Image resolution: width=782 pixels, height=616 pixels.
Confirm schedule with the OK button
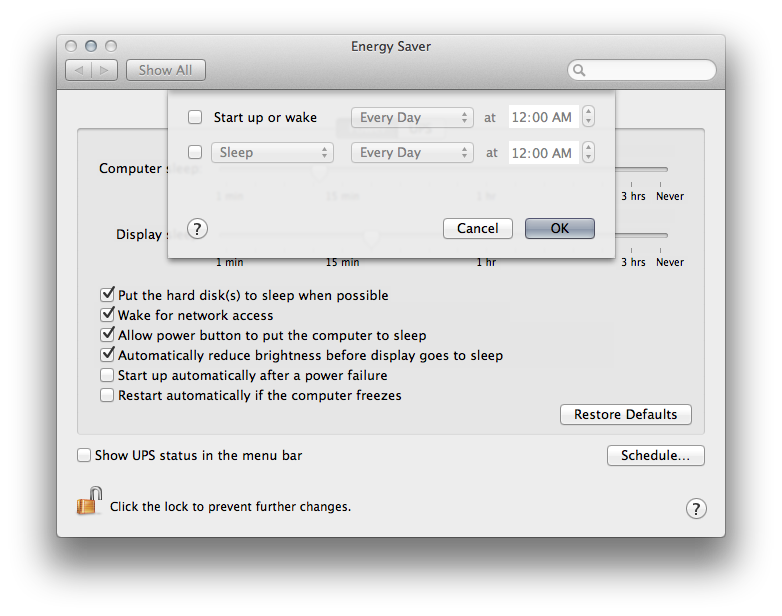coord(560,228)
